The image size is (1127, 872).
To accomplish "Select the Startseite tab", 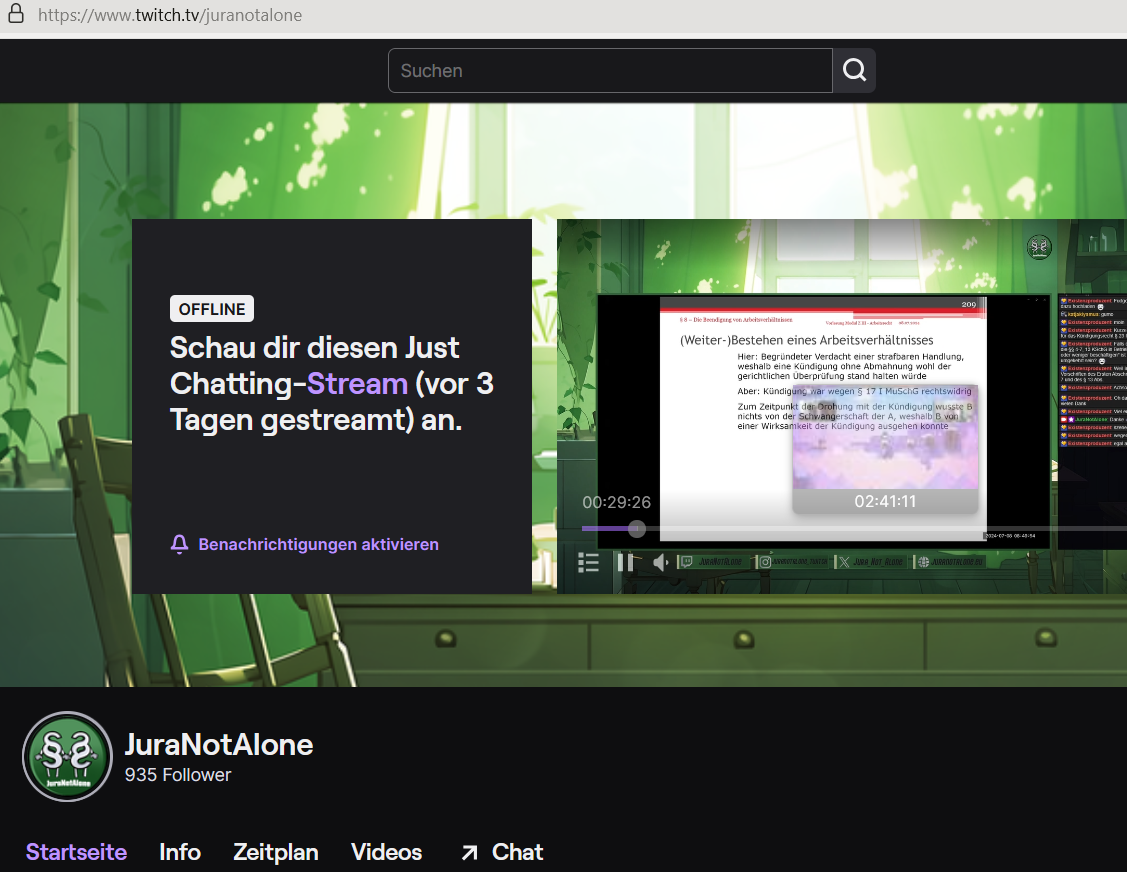I will pos(76,852).
